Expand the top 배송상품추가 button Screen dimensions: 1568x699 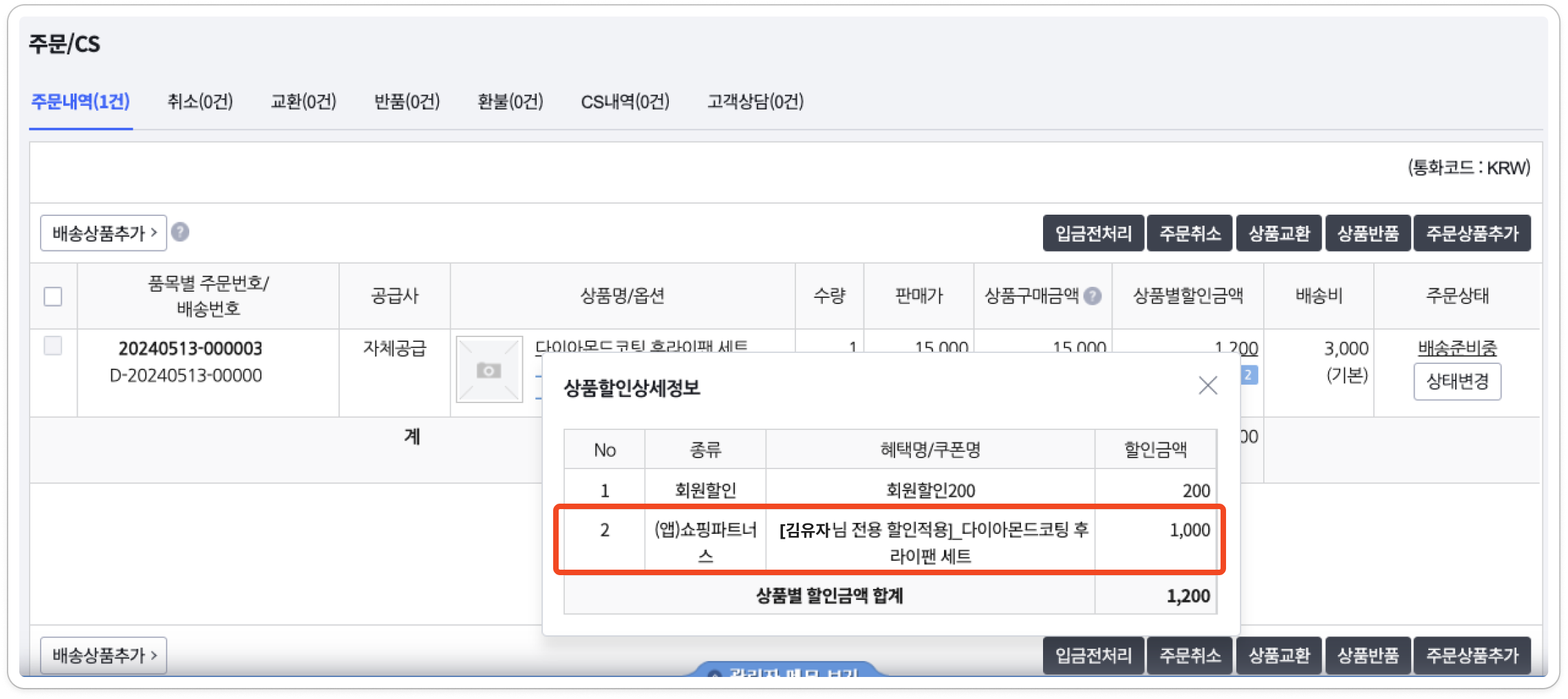pyautogui.click(x=104, y=233)
